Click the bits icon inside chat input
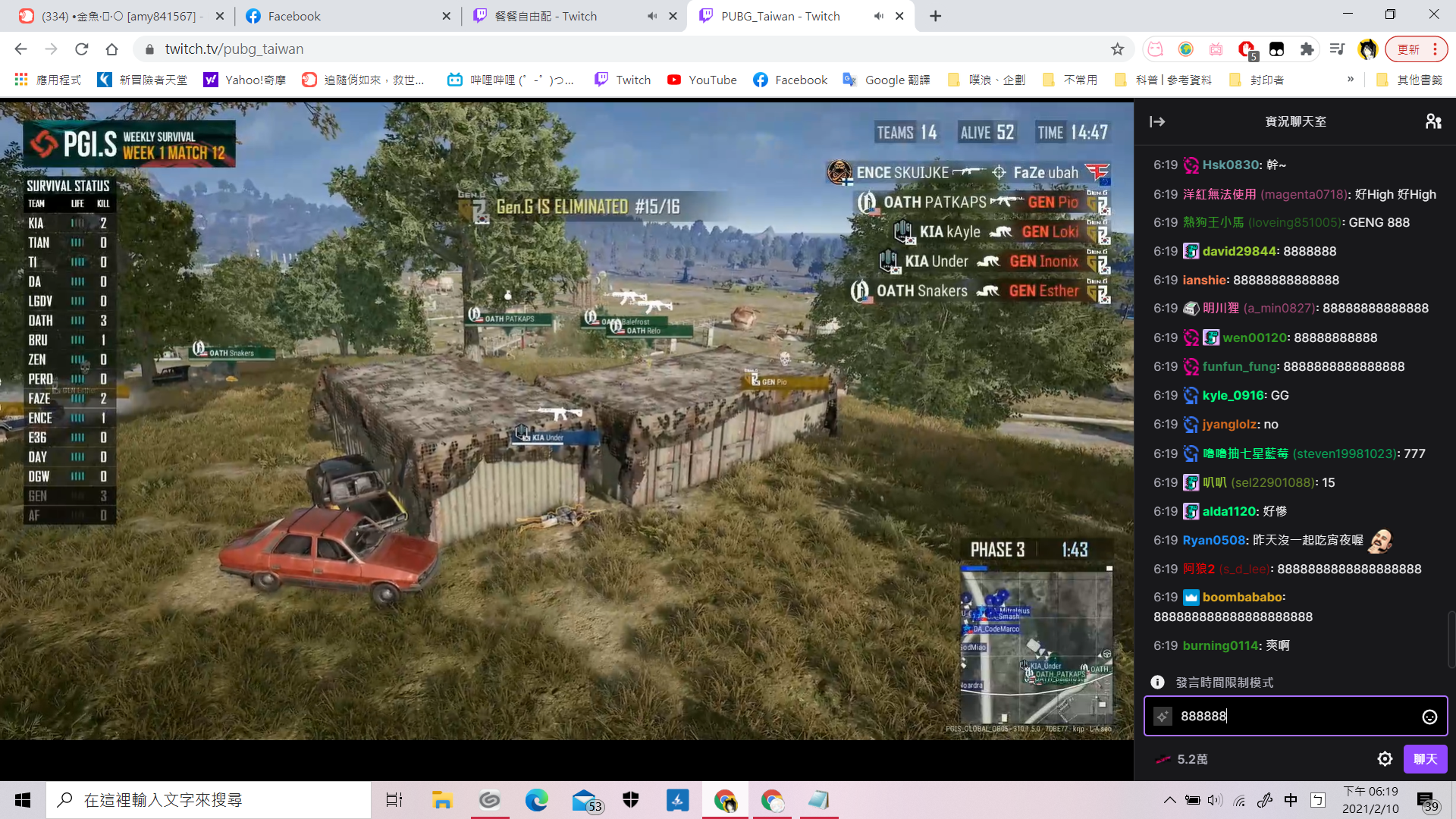 [1163, 716]
